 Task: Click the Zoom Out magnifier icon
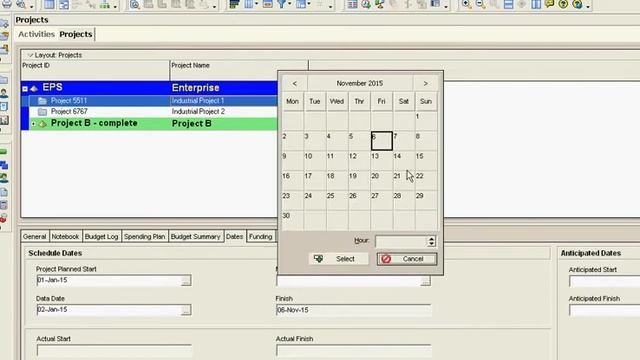point(480,4)
